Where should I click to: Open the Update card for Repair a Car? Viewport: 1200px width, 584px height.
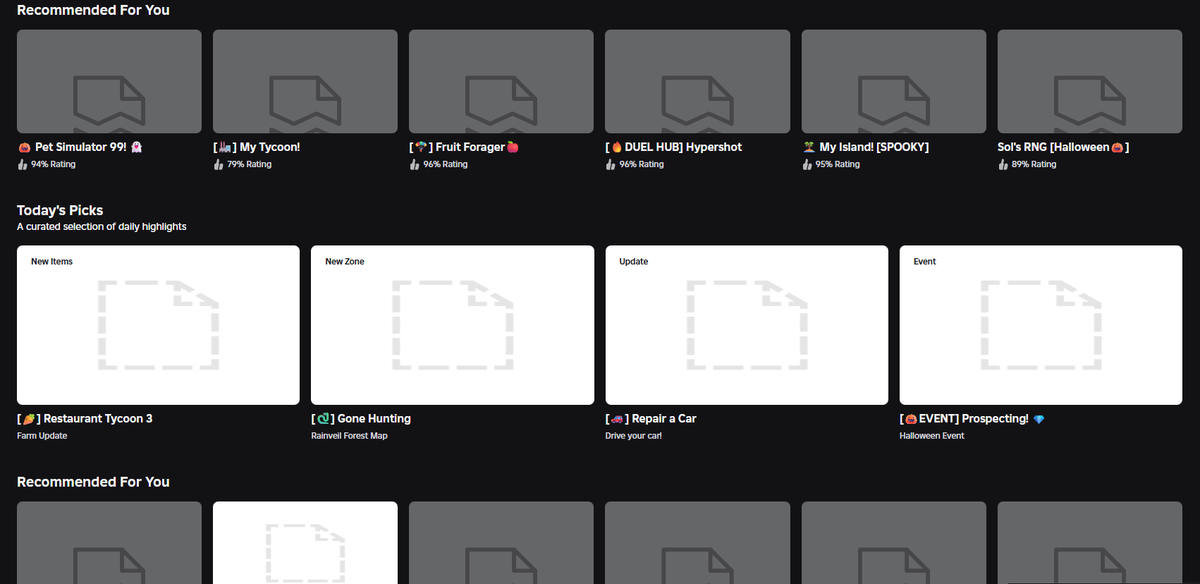[747, 325]
